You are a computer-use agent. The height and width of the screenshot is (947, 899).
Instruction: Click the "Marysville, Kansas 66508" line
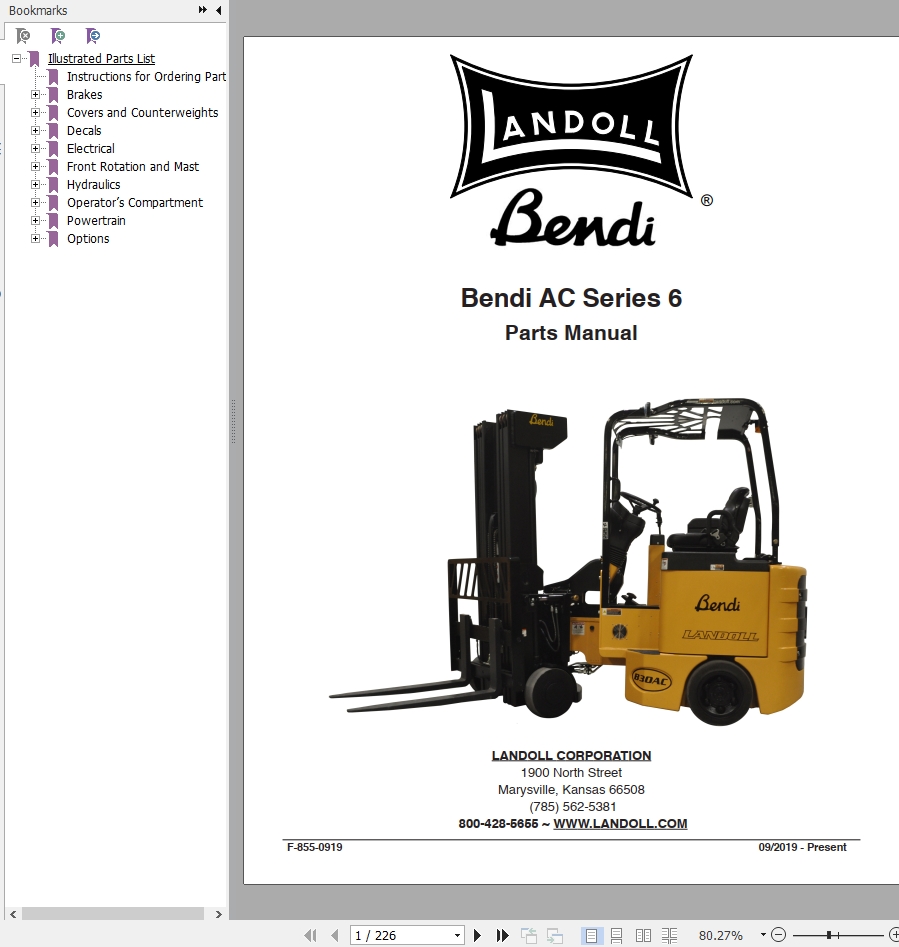[x=571, y=790]
